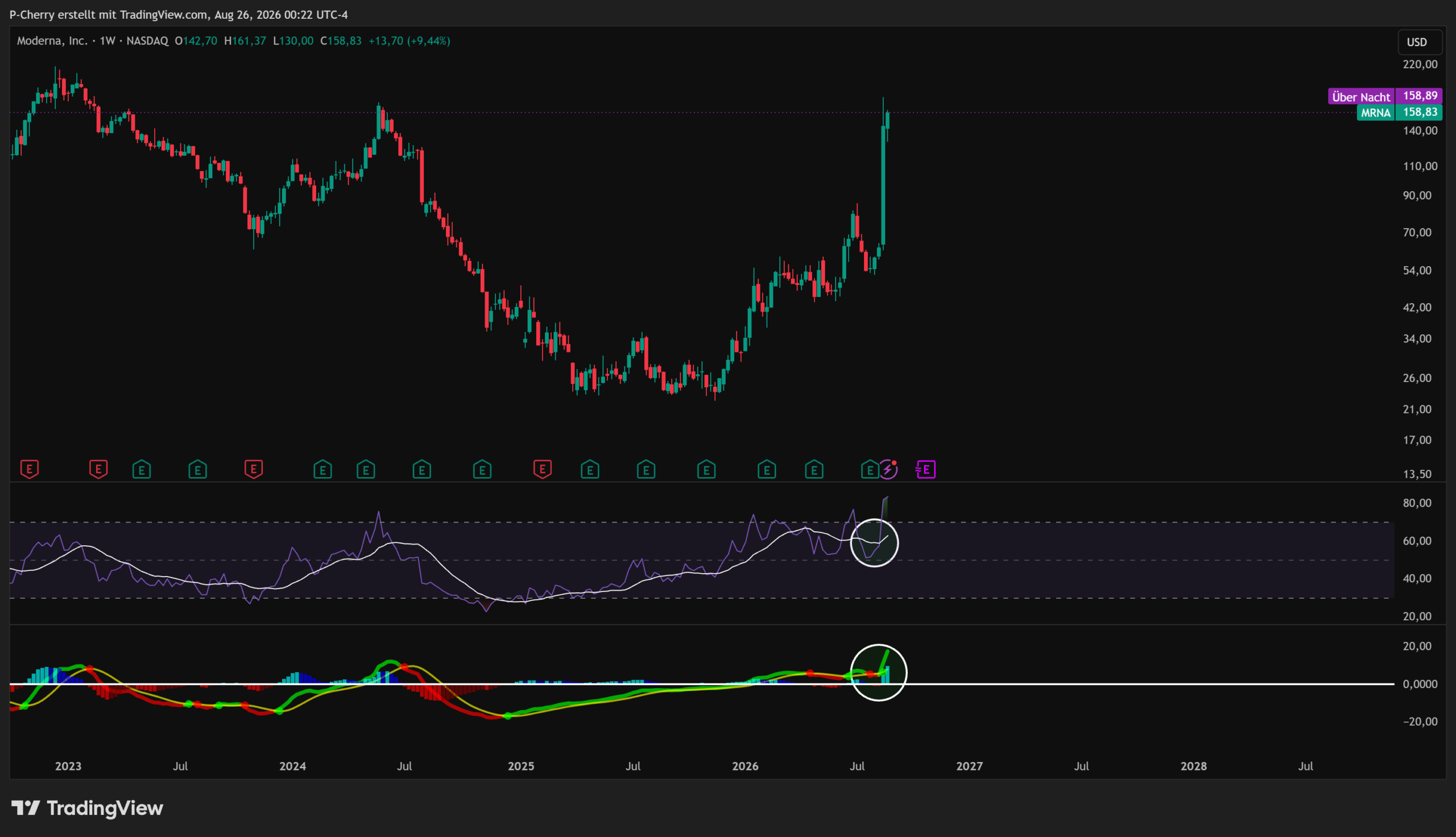This screenshot has width=1456, height=837.
Task: Click the MRNA last price 158,83 tag
Action: tap(1420, 112)
